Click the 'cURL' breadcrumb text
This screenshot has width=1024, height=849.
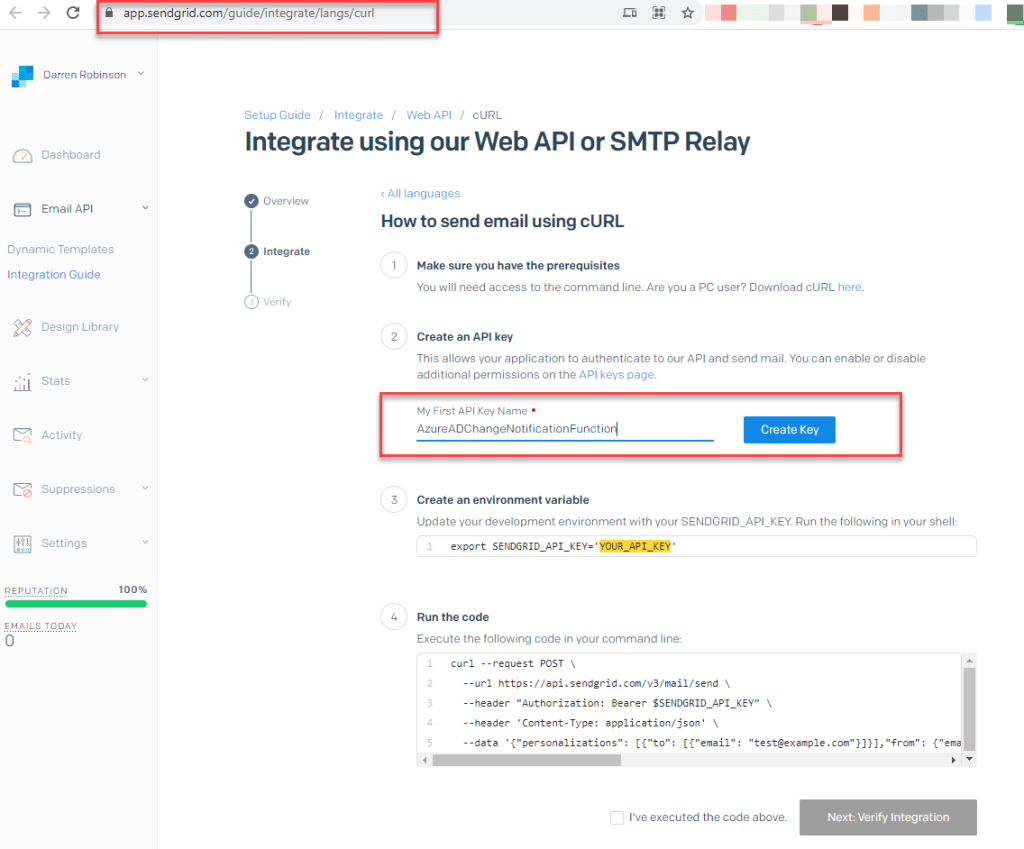(x=487, y=115)
